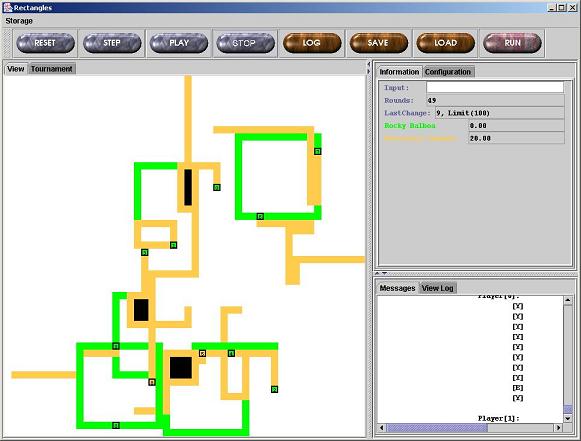
Task: Click the messages scrollbar down arrow
Action: pyautogui.click(x=568, y=418)
